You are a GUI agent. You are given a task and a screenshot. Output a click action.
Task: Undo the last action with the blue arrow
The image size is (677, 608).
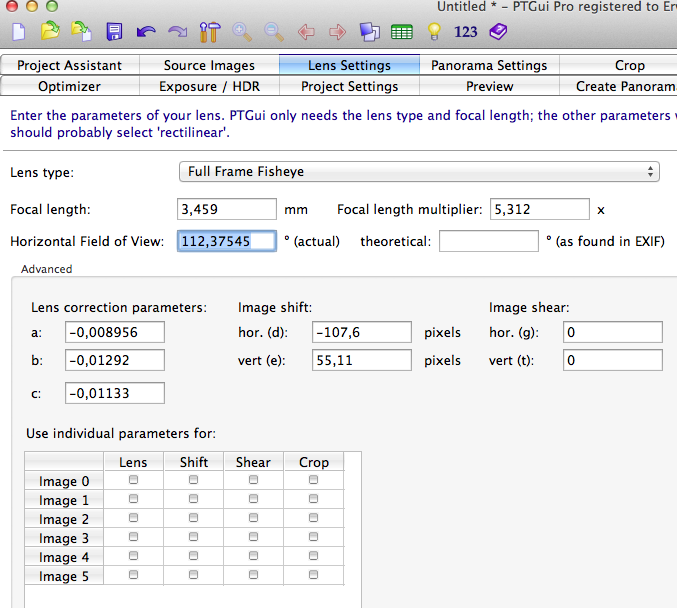(x=146, y=32)
